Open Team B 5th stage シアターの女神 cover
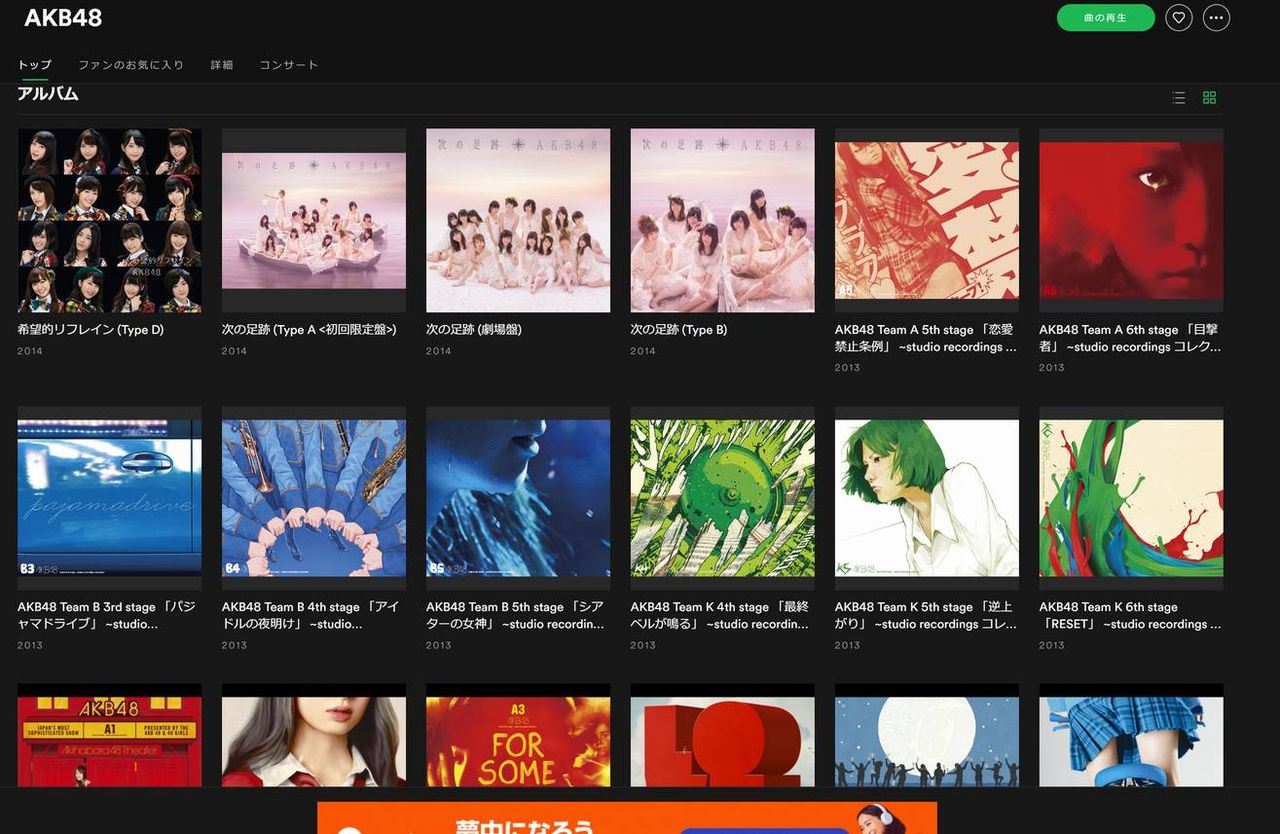The height and width of the screenshot is (834, 1280). point(518,498)
